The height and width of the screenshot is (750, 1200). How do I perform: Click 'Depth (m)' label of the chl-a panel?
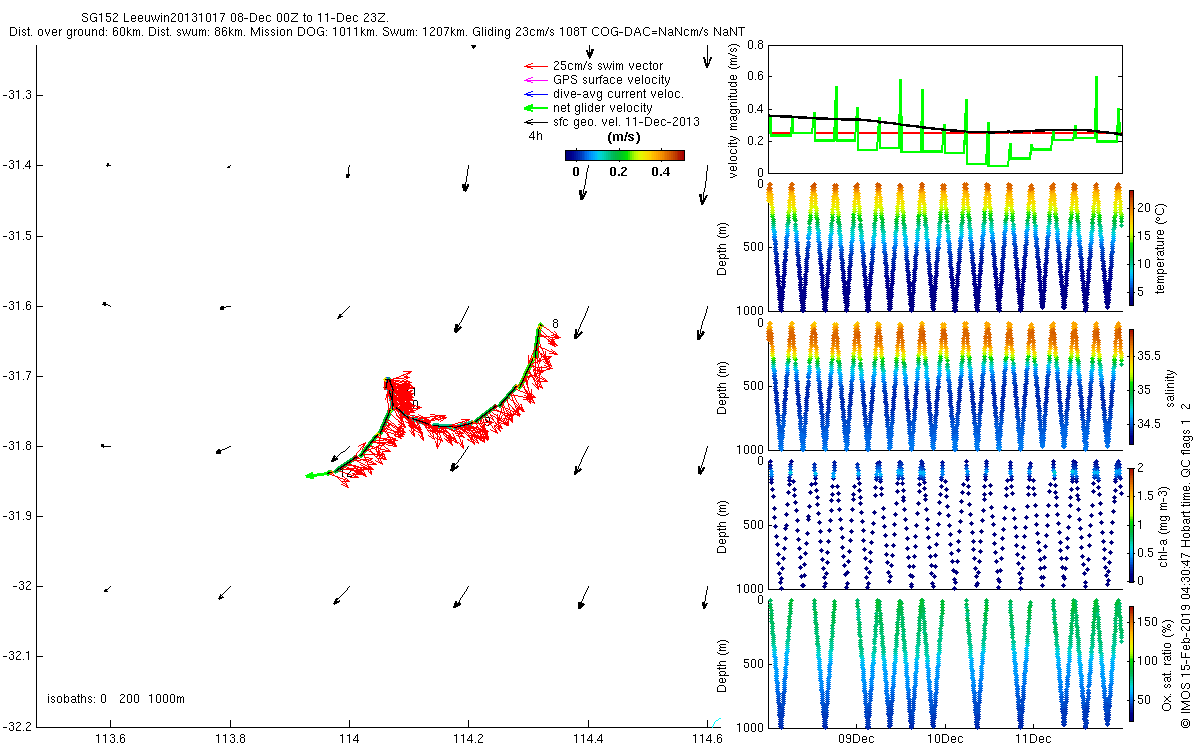pos(722,525)
